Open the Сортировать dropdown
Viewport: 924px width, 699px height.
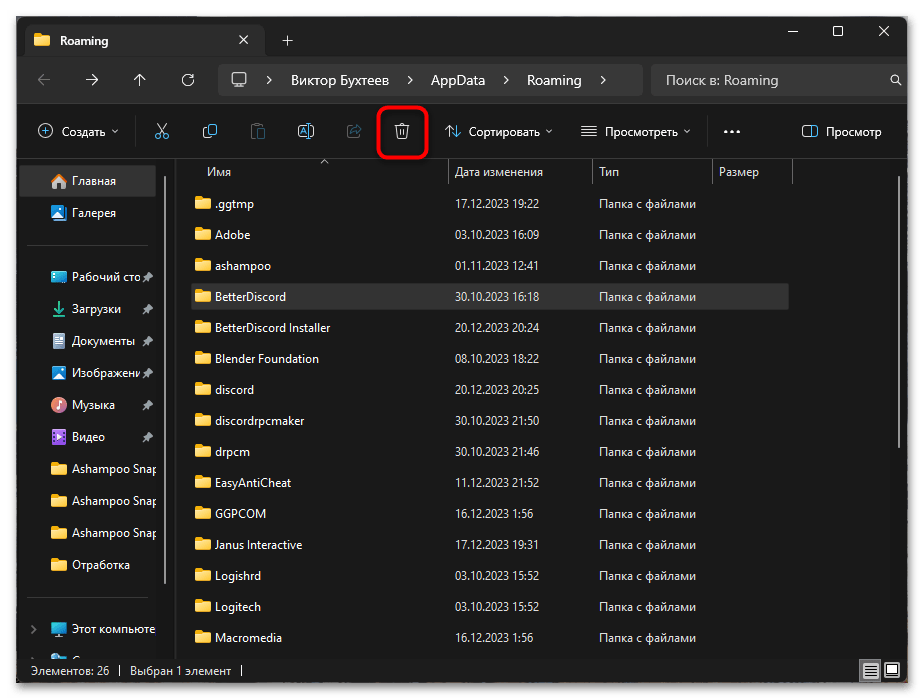(x=499, y=131)
